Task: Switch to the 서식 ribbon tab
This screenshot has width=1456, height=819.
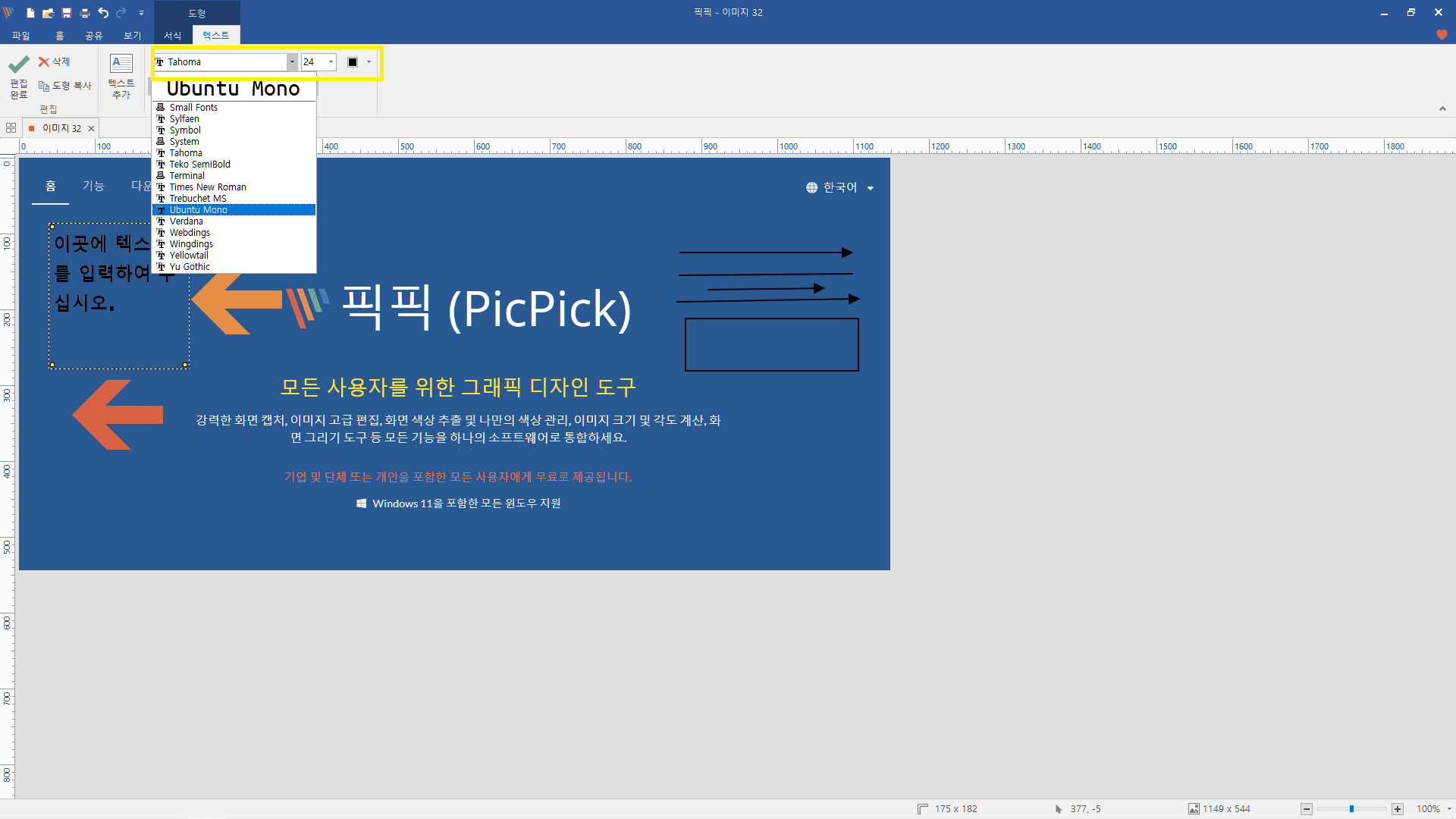Action: pos(172,34)
